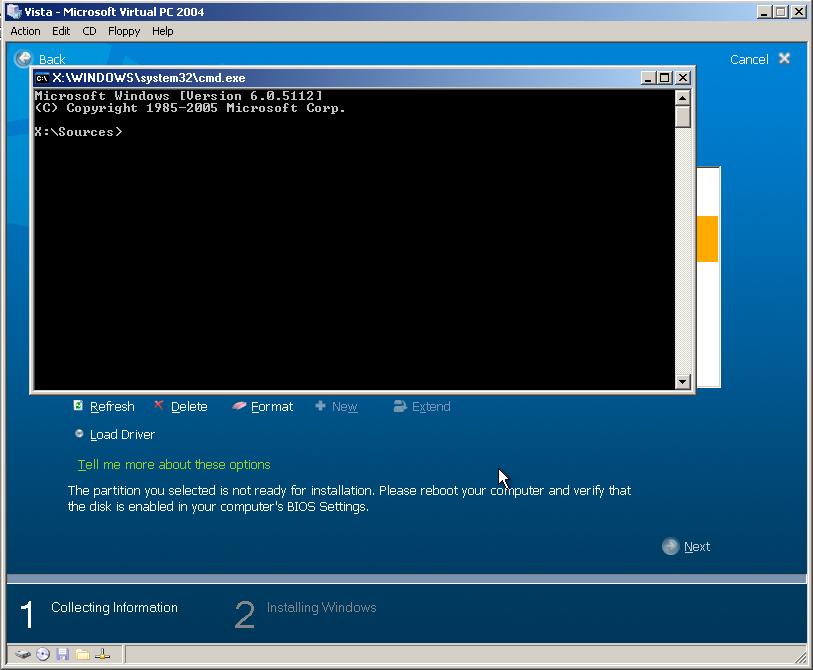This screenshot has width=813, height=670.
Task: Click the Cancel label in setup
Action: [749, 59]
